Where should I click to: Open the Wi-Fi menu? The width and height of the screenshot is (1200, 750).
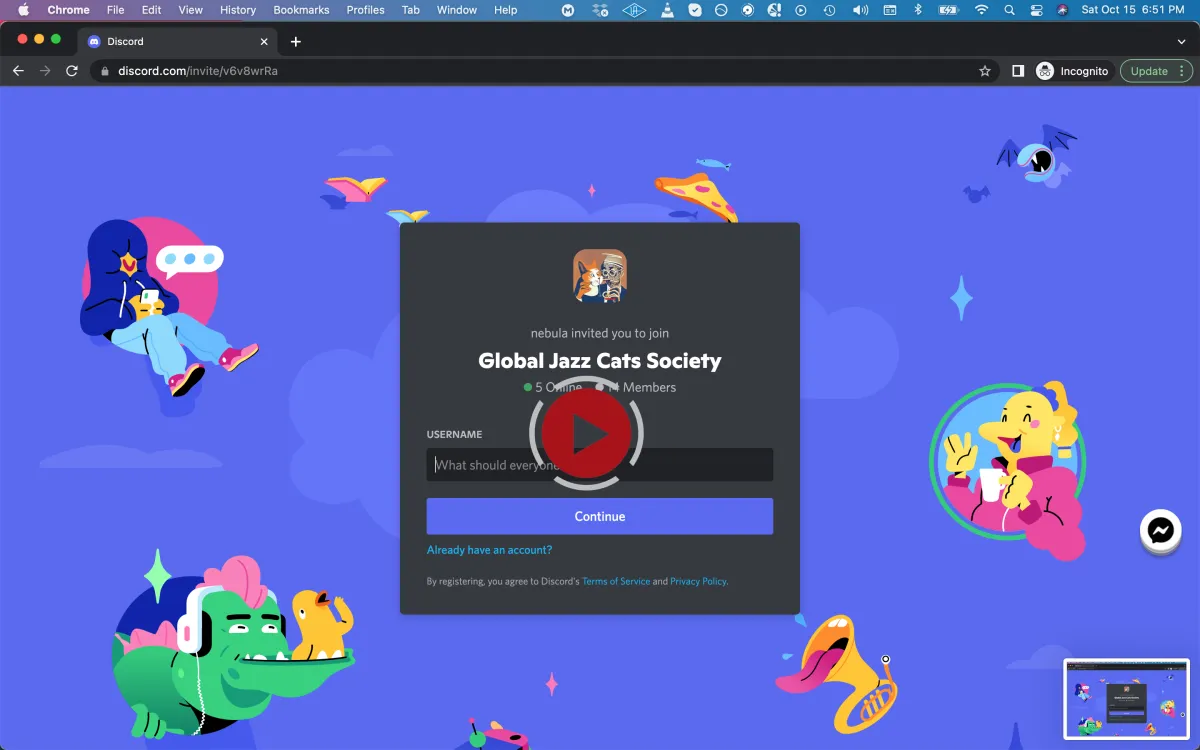point(981,10)
